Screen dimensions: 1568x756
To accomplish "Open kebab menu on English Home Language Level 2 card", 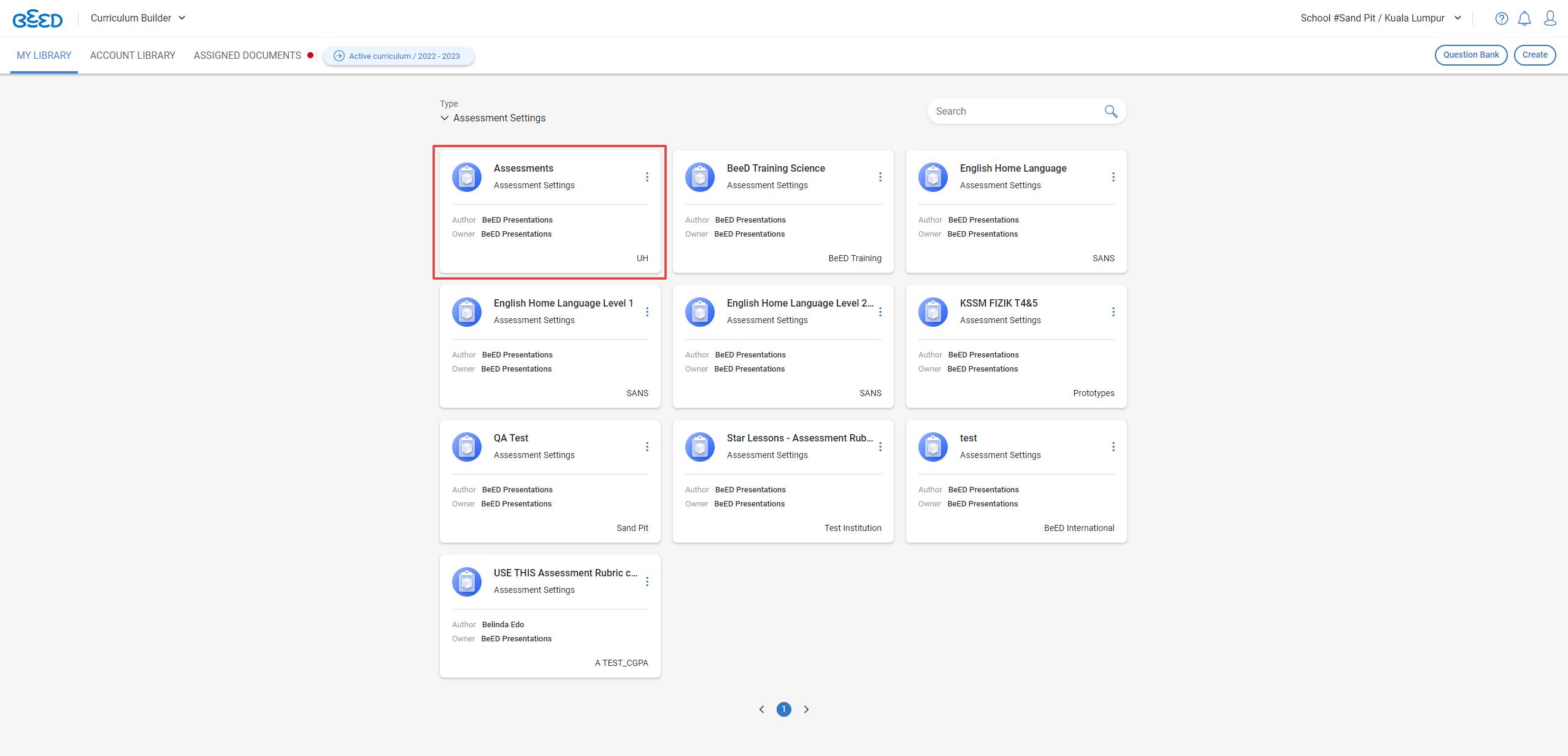I will (x=880, y=311).
